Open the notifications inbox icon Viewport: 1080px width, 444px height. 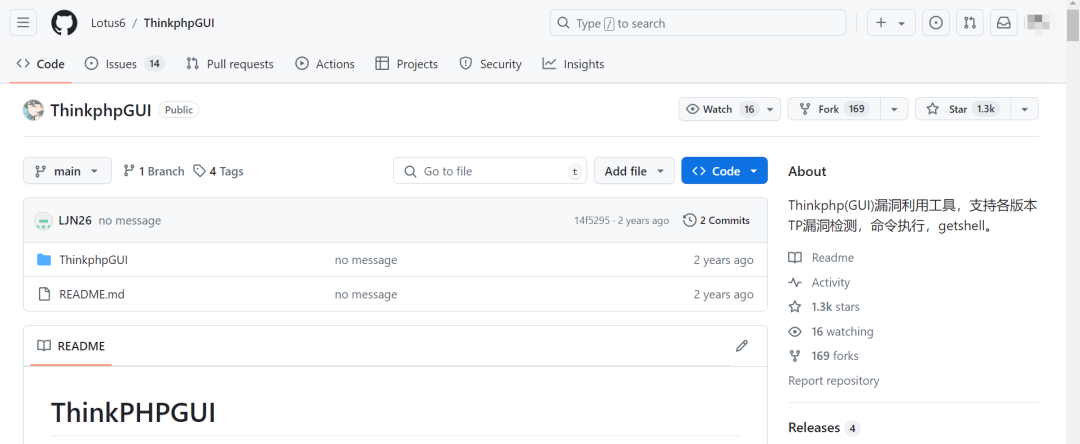click(x=1003, y=23)
